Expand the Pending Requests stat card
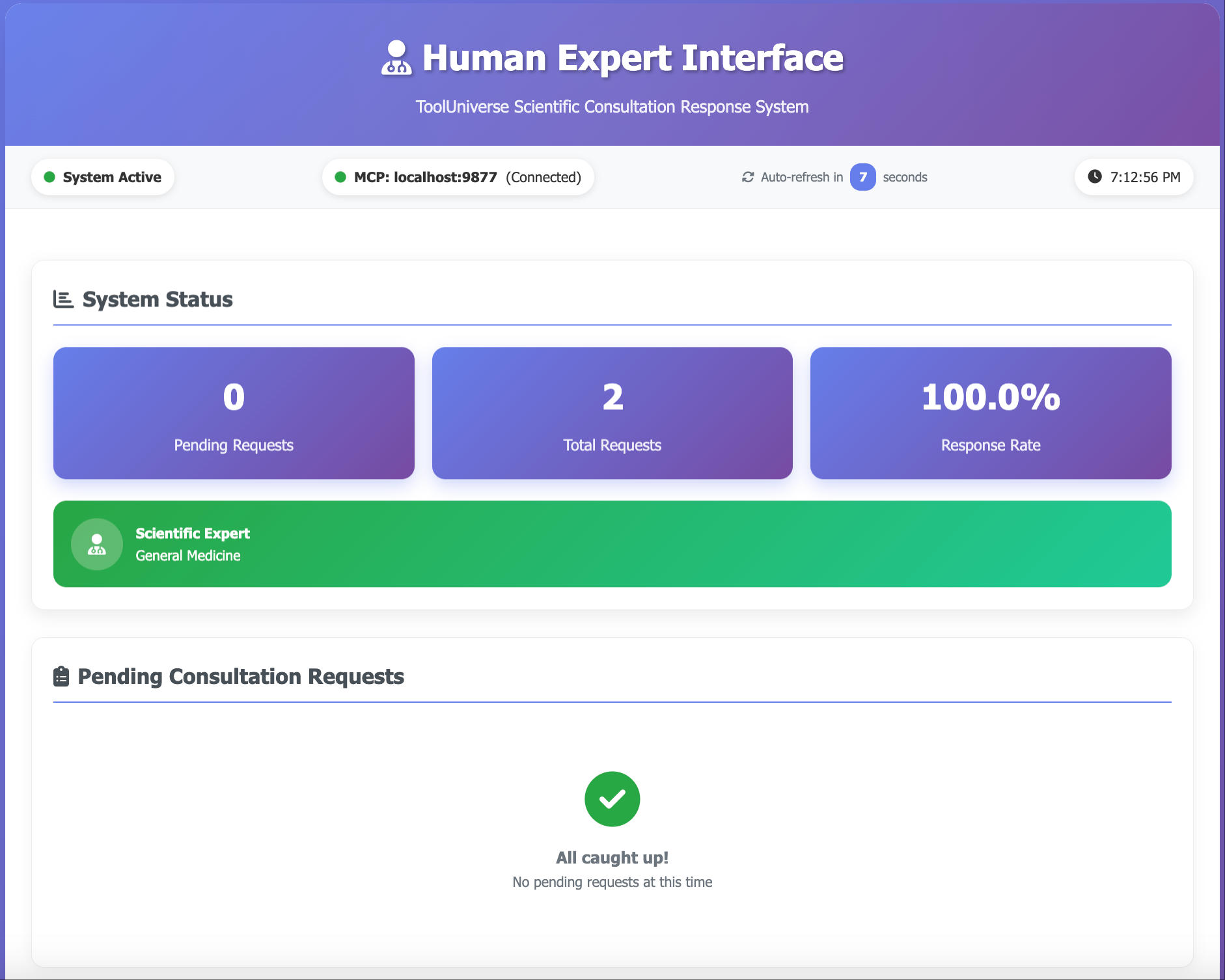Screen dimensions: 1225x980 (x=233, y=413)
